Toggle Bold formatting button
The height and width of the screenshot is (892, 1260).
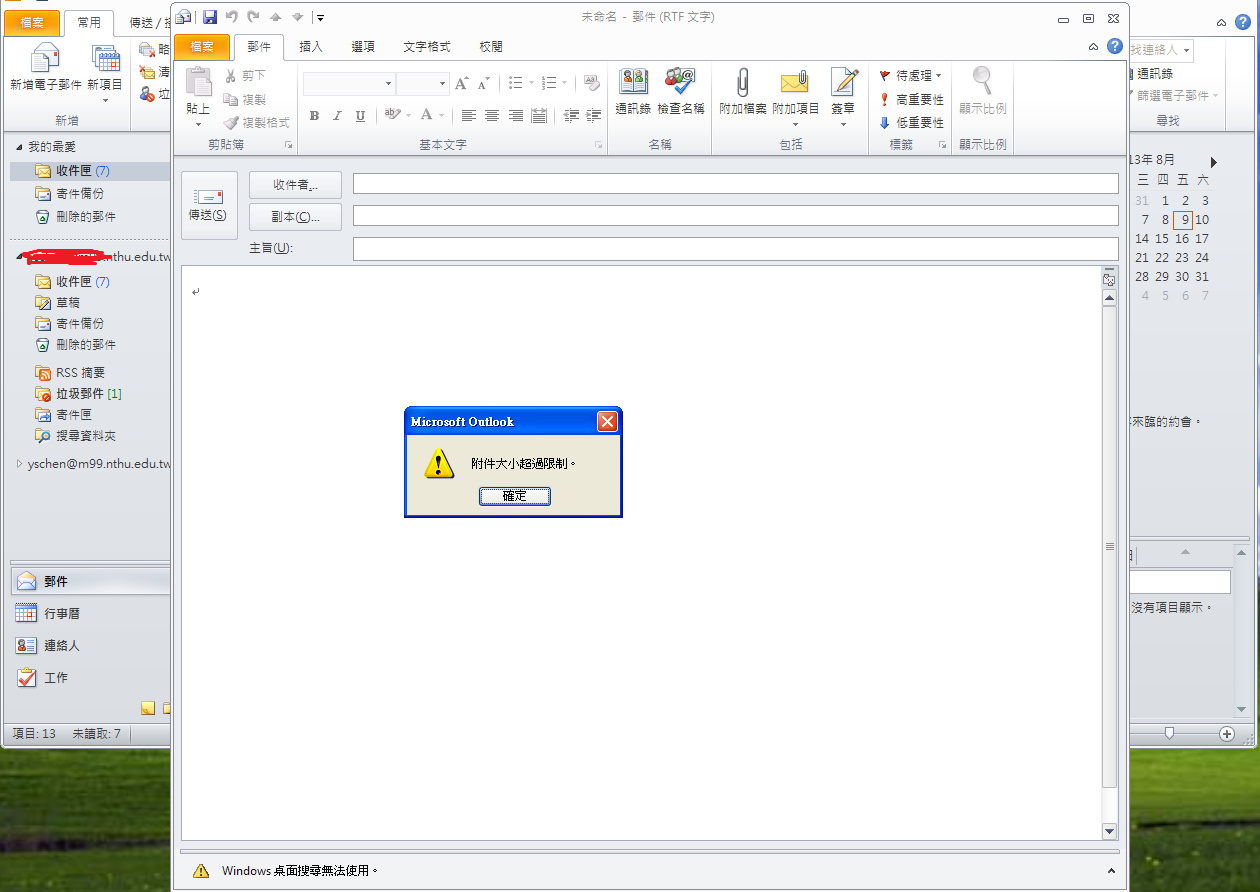tap(314, 116)
